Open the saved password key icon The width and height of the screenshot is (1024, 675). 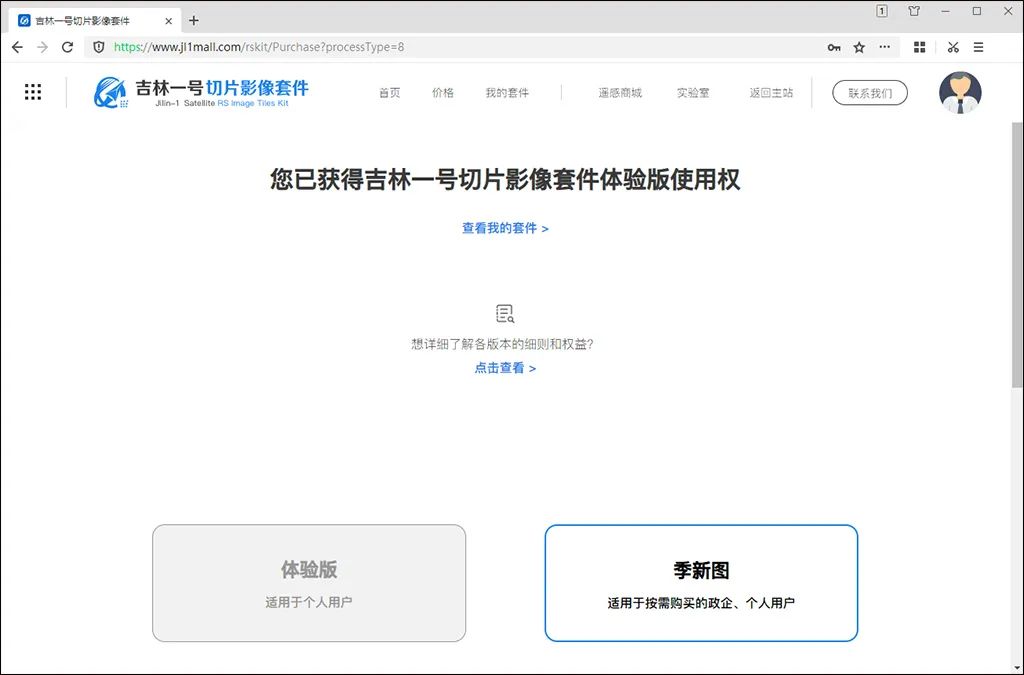(834, 47)
